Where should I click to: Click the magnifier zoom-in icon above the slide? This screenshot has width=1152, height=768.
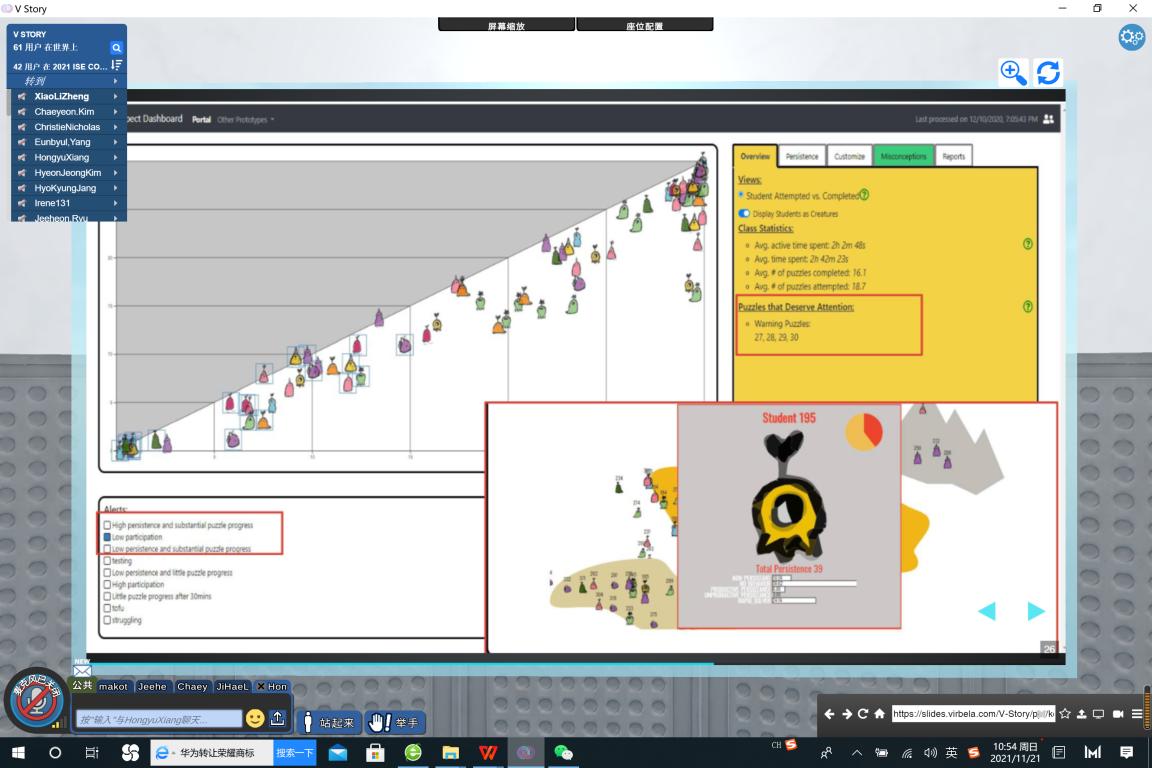coord(1013,72)
